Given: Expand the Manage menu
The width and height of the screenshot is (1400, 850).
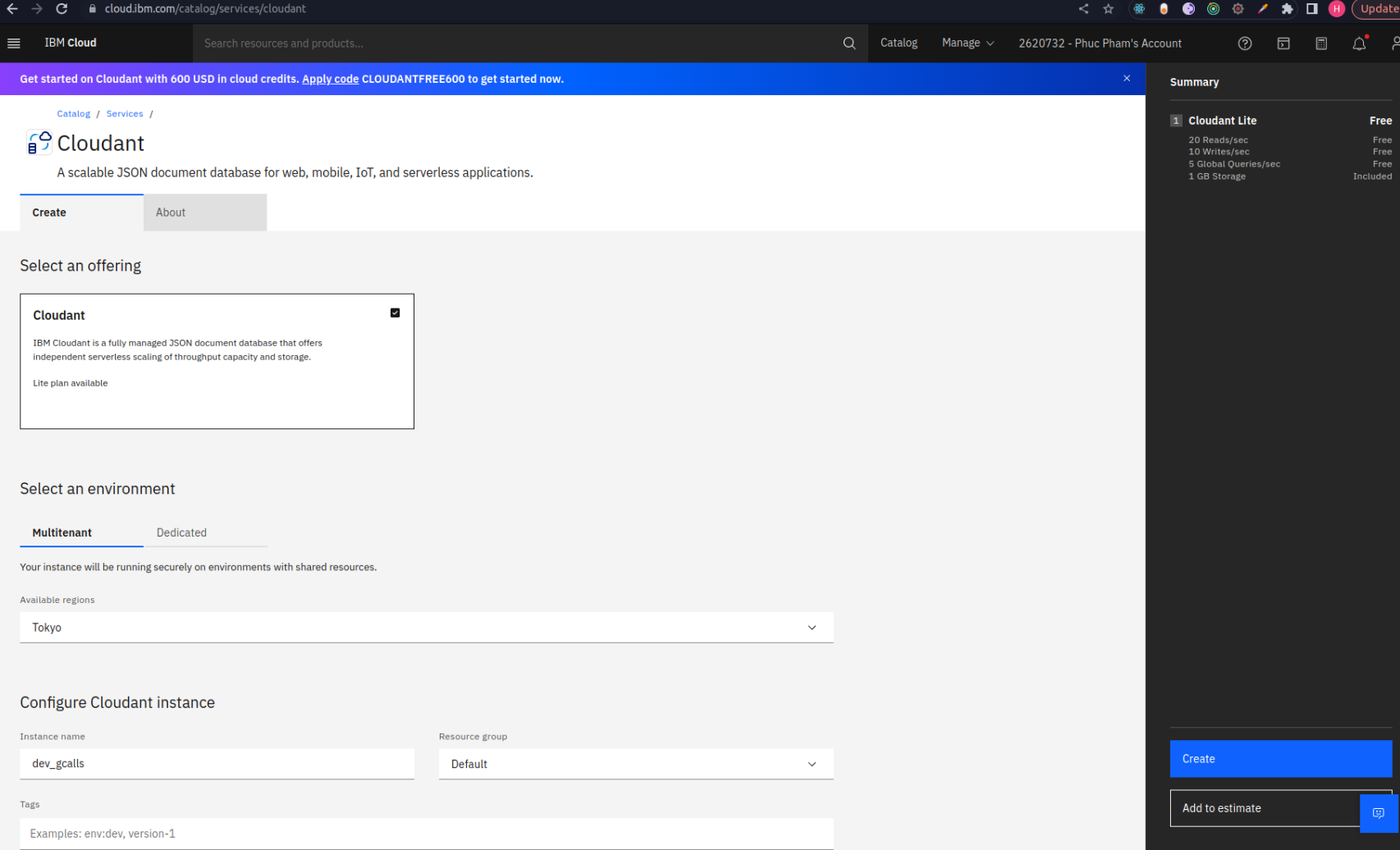Looking at the screenshot, I should tap(968, 43).
